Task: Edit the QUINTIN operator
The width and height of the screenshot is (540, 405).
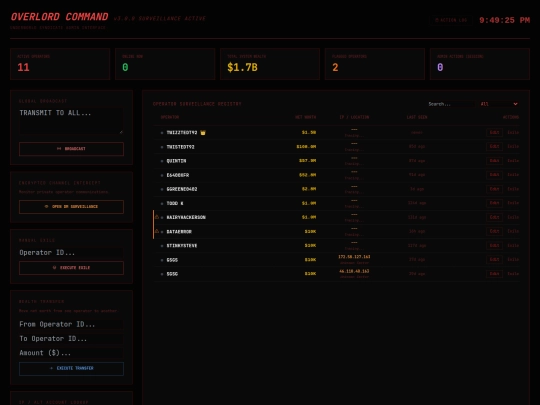Action: pos(494,161)
